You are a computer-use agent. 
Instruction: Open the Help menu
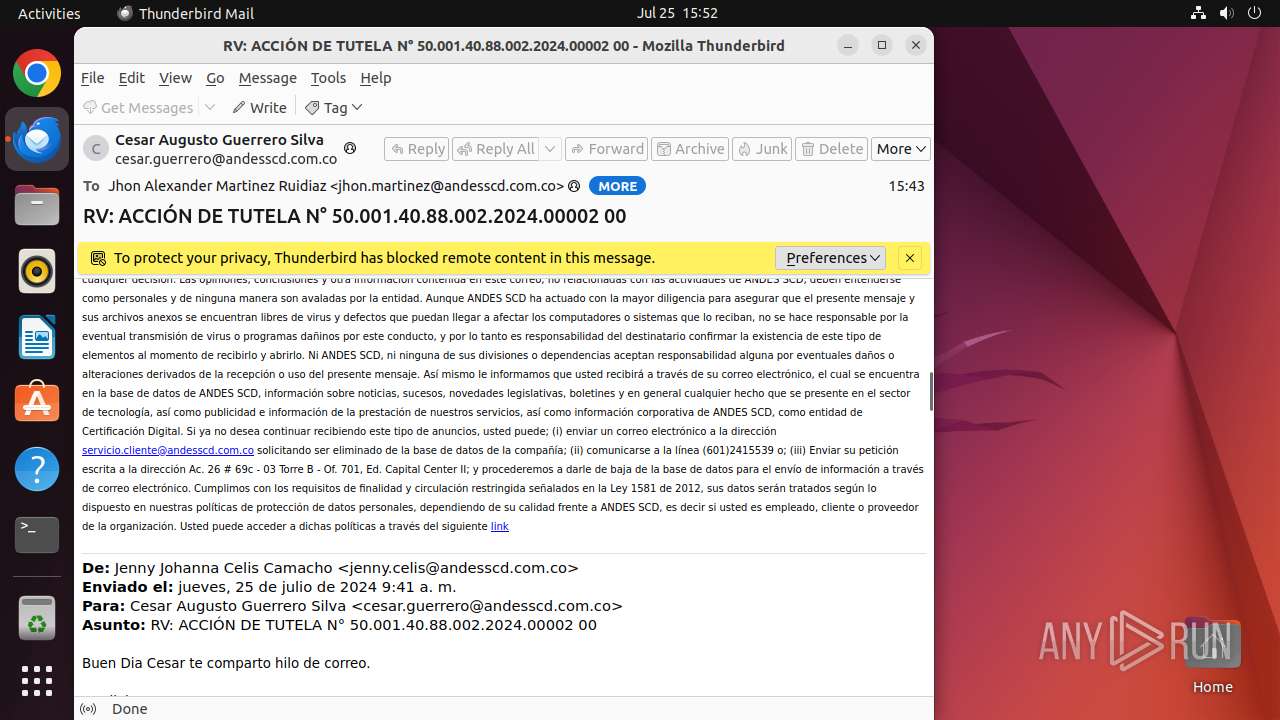tap(376, 78)
